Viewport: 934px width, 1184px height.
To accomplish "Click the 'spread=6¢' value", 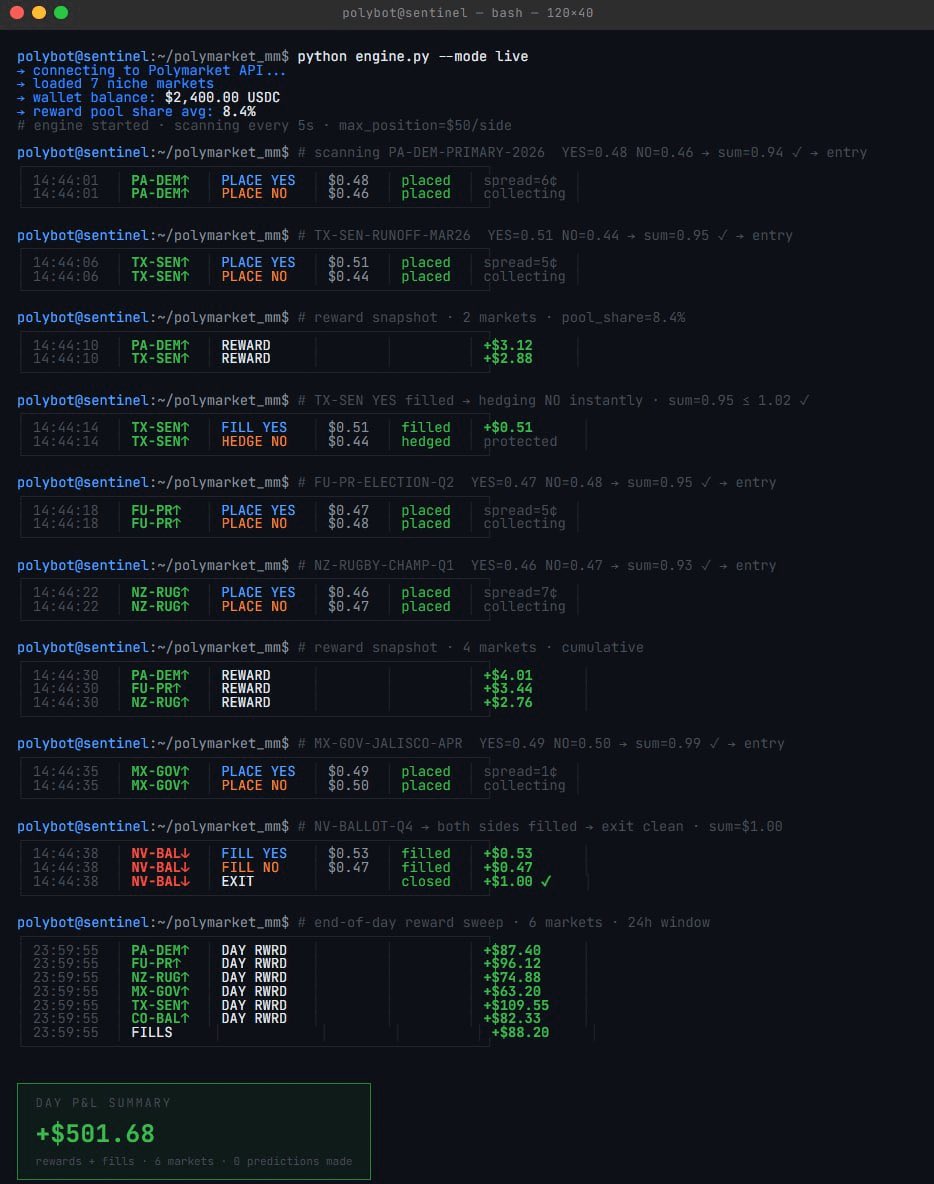I will click(520, 180).
